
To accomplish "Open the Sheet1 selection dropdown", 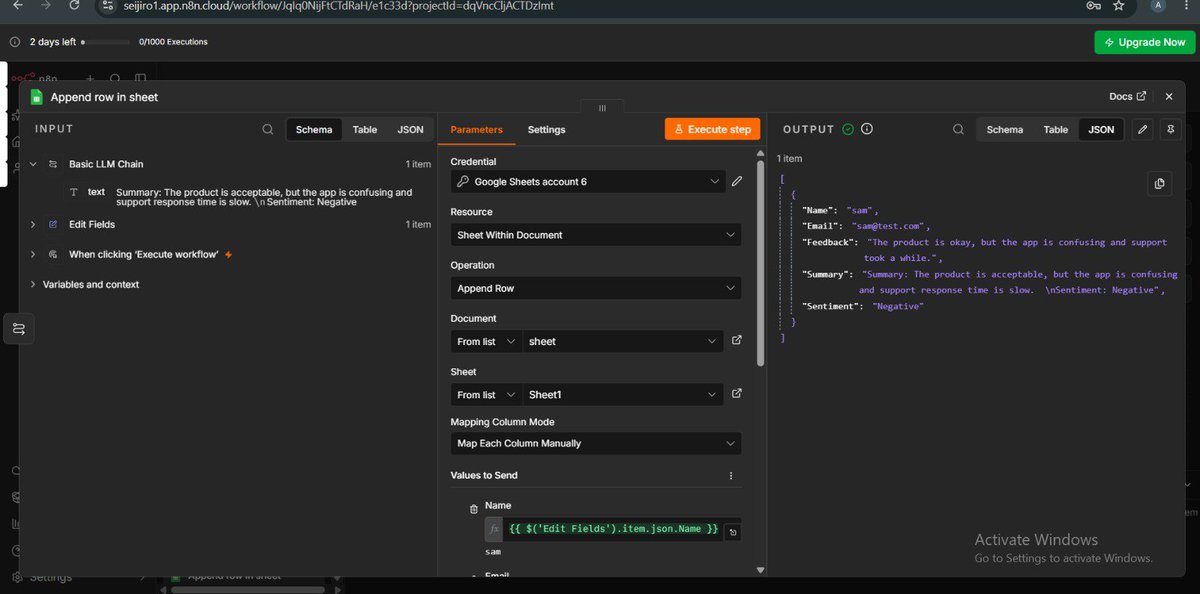I will point(623,394).
